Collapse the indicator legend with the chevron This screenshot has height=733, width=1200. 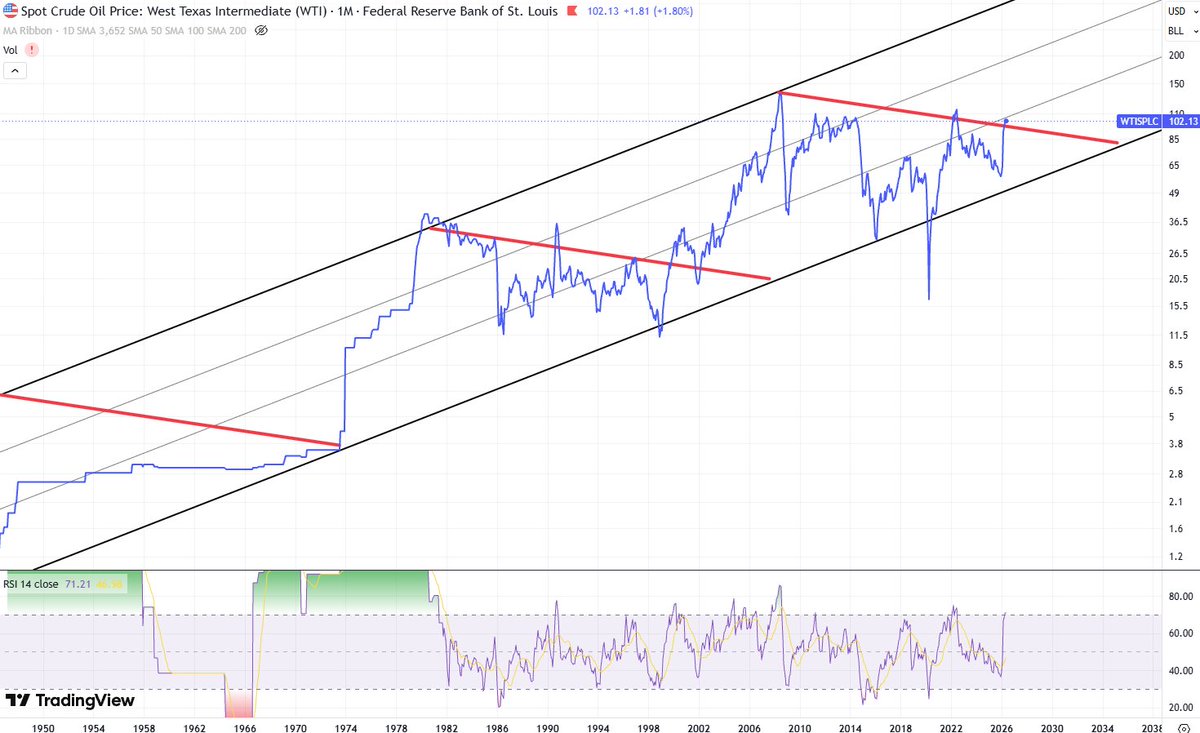click(15, 71)
